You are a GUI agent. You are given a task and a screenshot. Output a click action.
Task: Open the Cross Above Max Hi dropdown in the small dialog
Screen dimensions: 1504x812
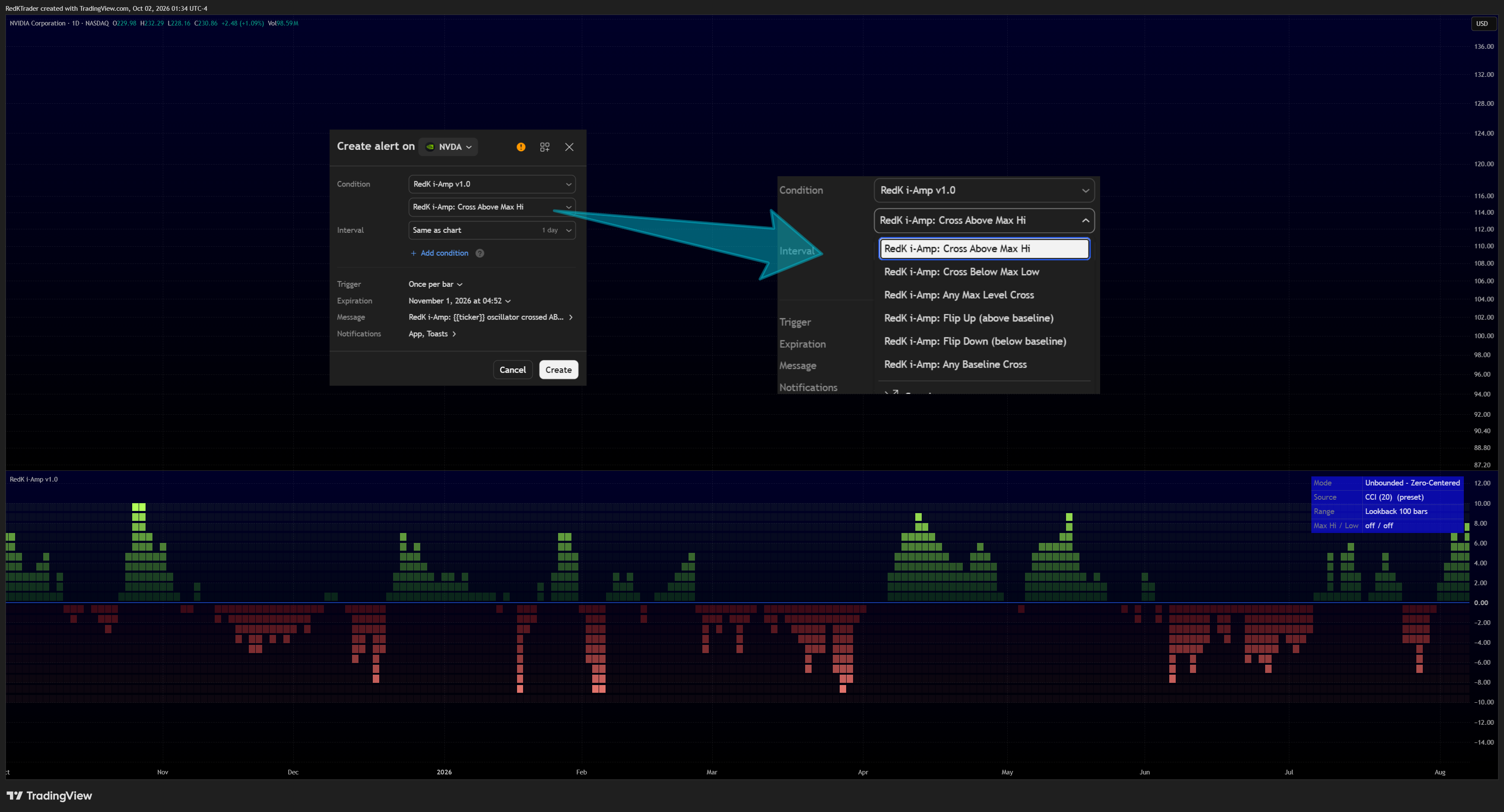pyautogui.click(x=492, y=206)
